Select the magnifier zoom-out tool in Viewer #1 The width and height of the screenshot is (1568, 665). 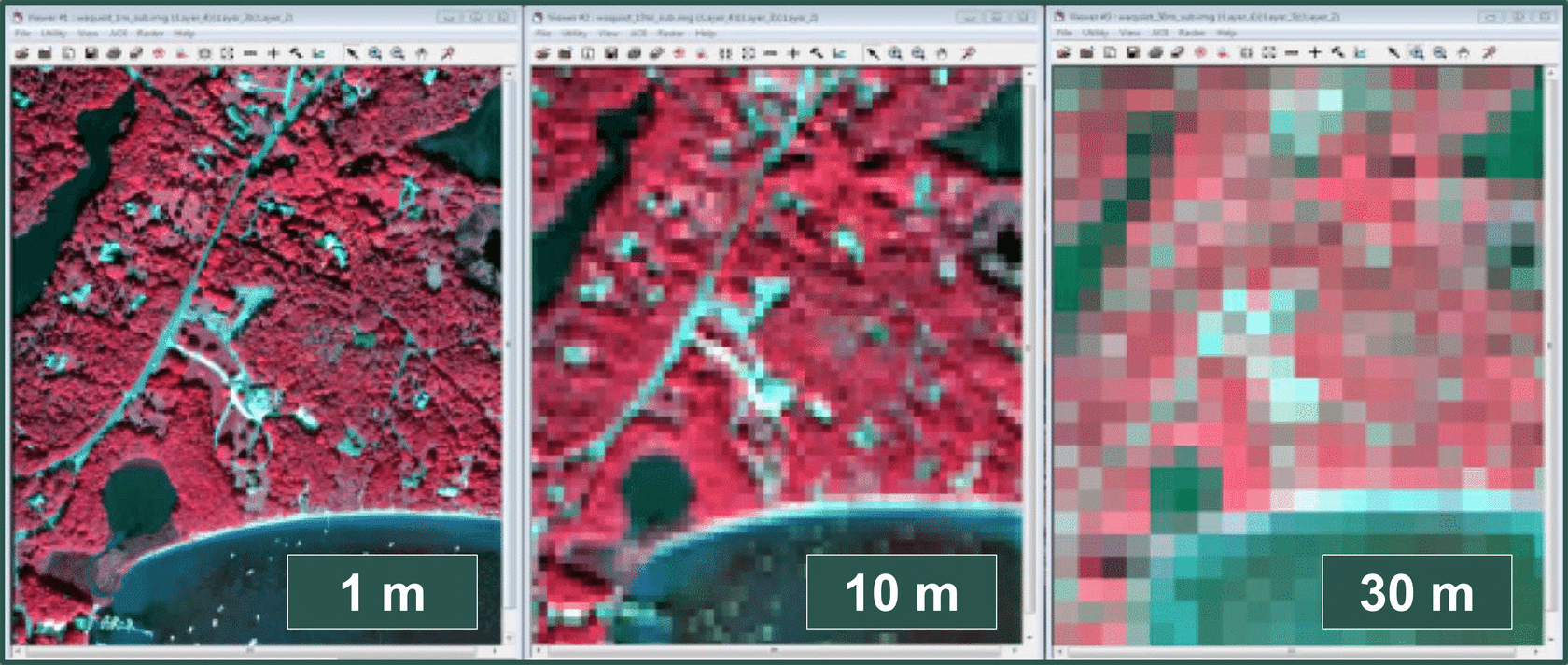[x=398, y=53]
